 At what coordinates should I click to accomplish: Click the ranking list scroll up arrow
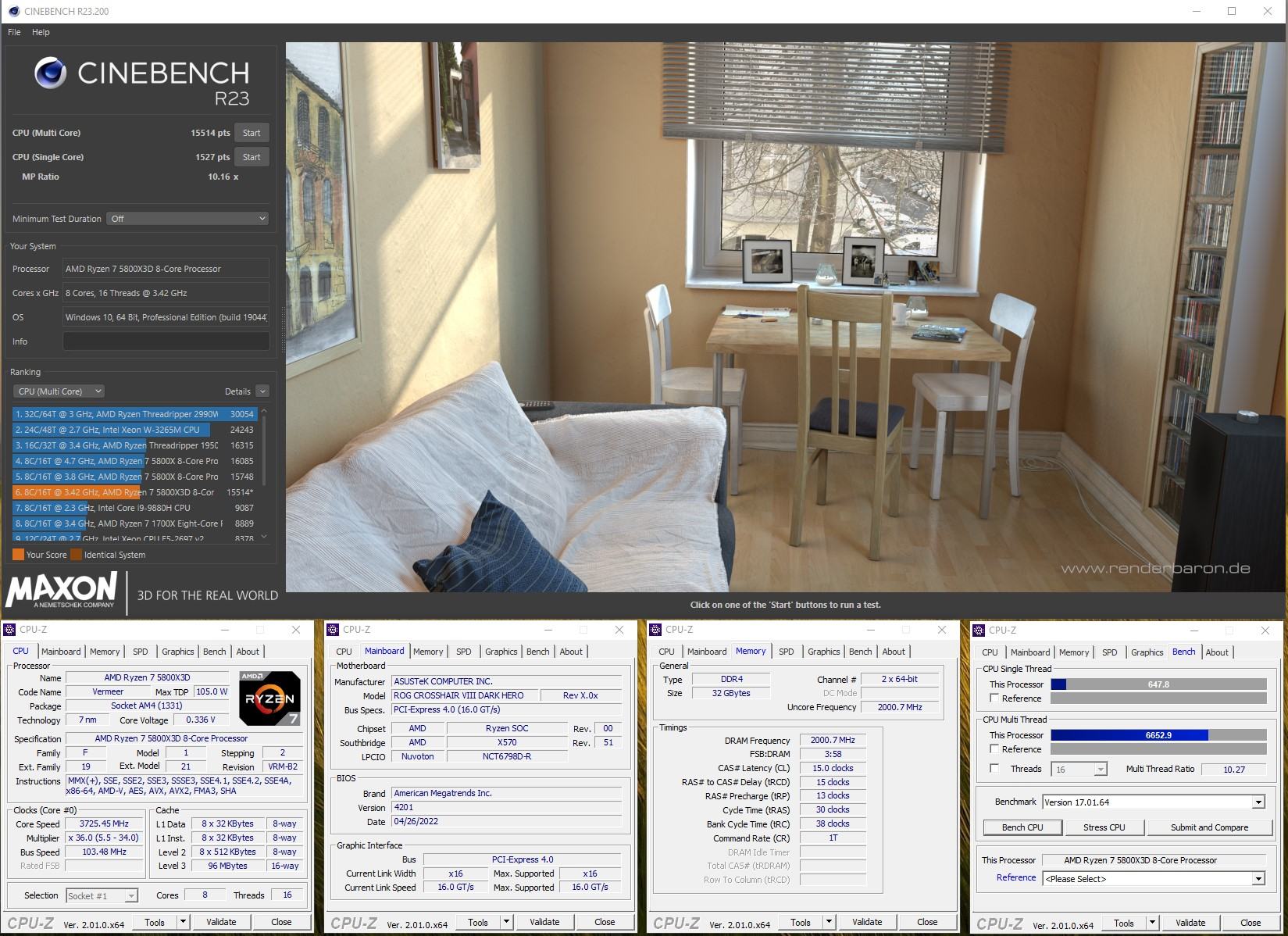[x=264, y=411]
